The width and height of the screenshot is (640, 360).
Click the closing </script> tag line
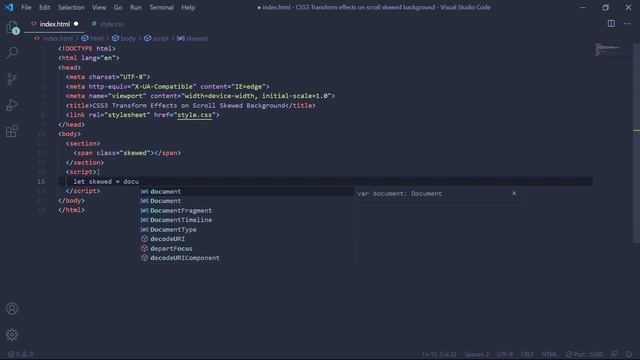click(x=83, y=191)
